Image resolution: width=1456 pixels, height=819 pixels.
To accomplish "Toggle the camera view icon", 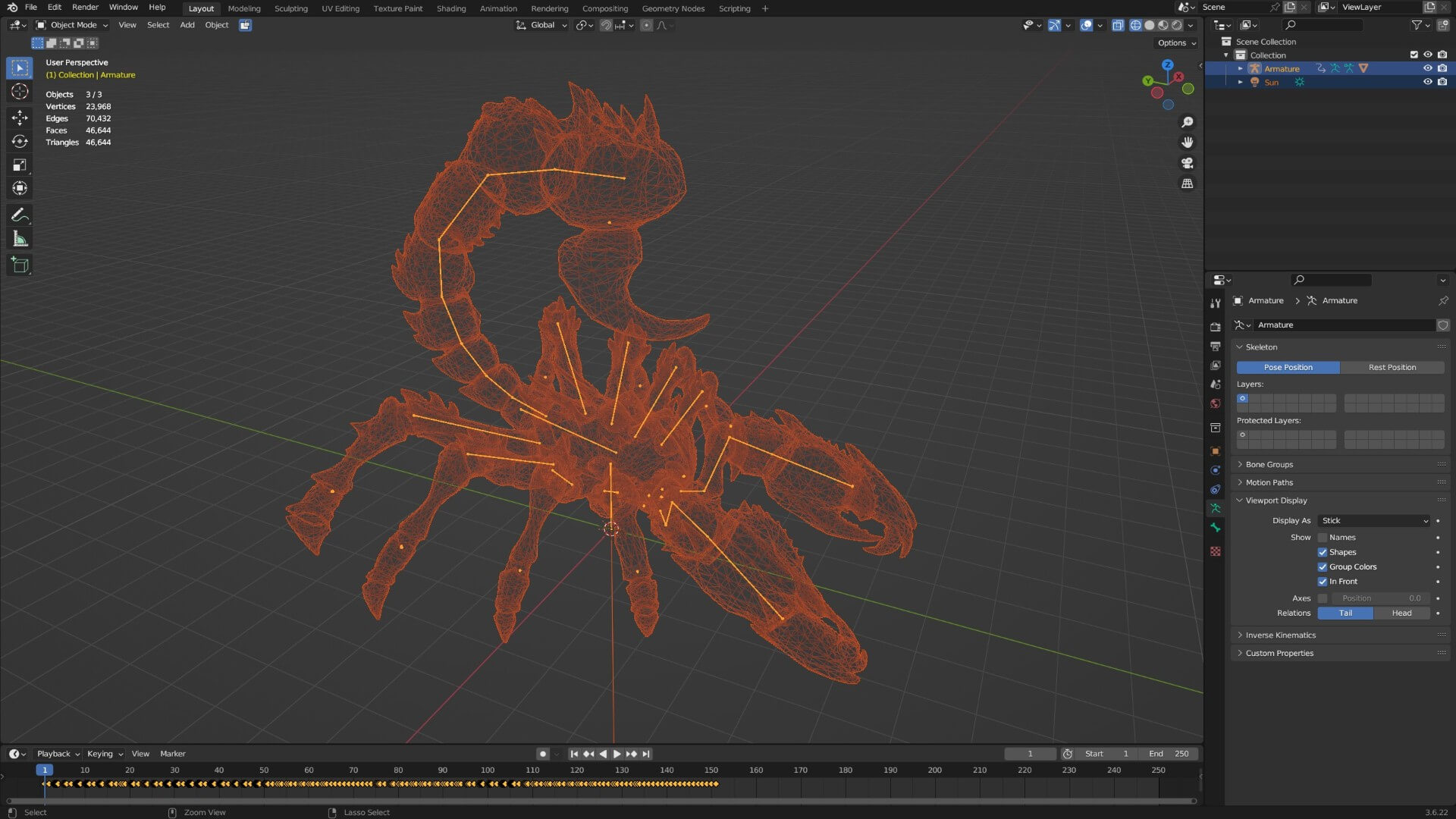I will tap(1188, 163).
